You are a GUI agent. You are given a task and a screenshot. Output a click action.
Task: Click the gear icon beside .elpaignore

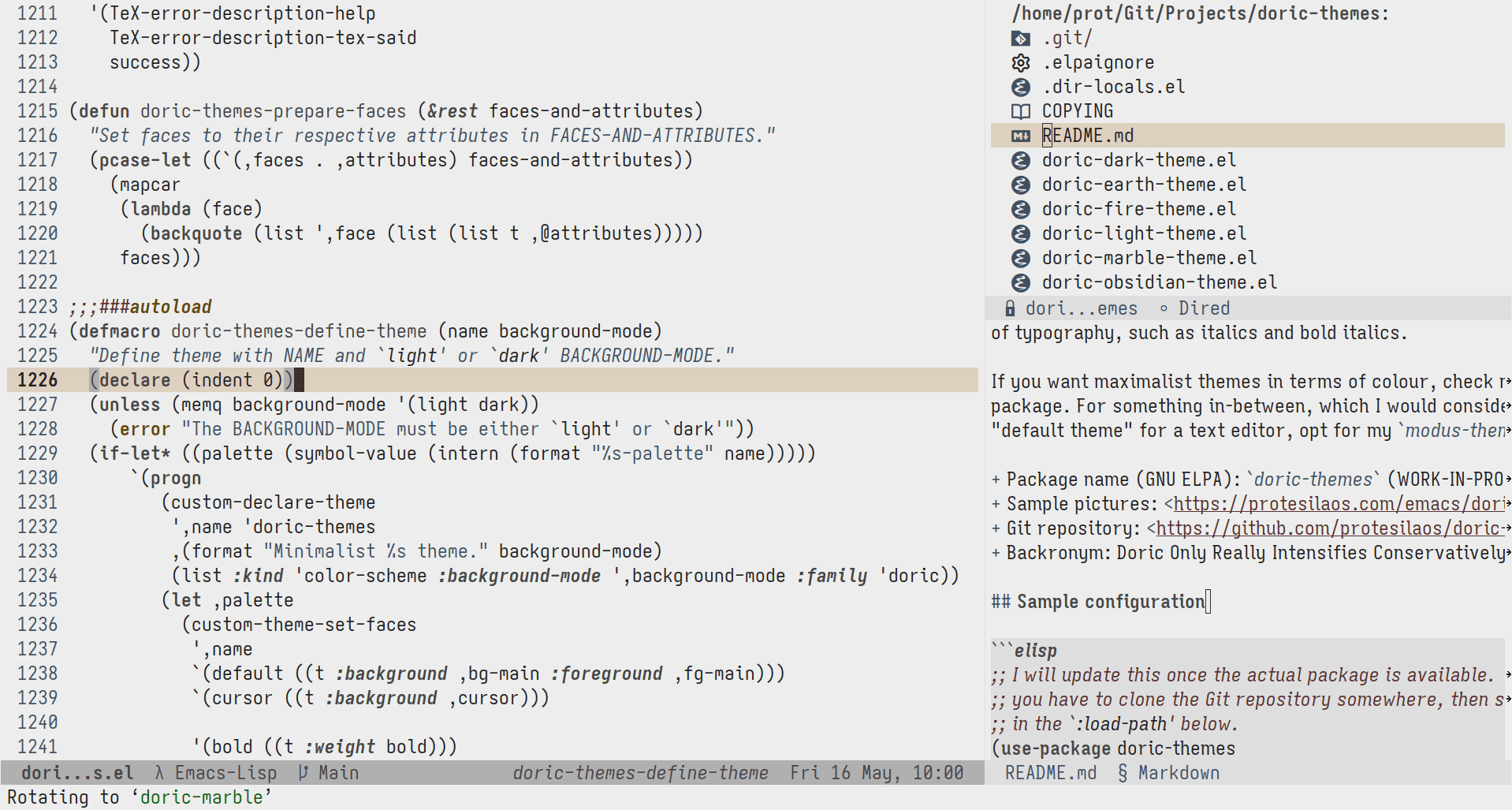pyautogui.click(x=1021, y=62)
